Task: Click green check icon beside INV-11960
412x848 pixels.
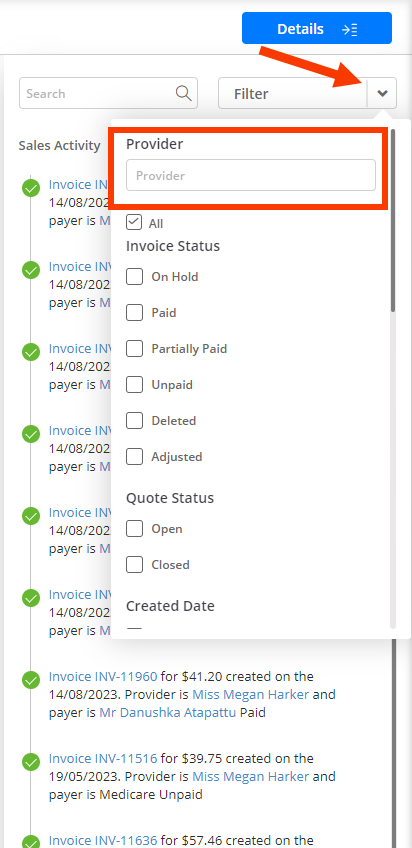Action: pos(31,680)
